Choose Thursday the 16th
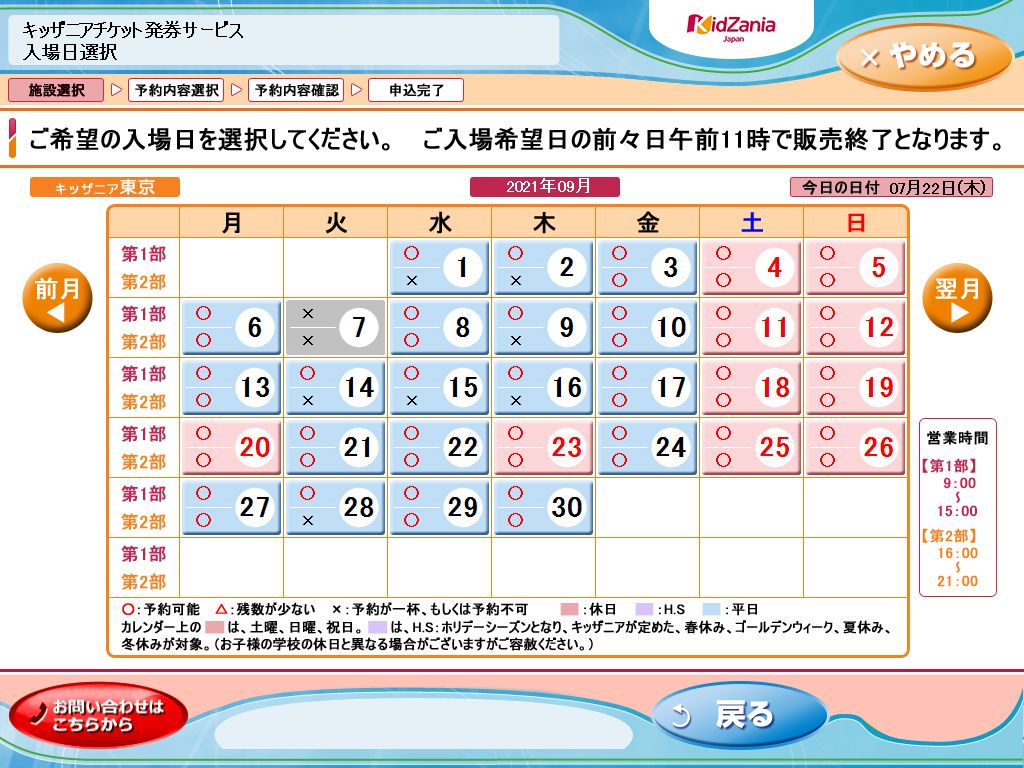The height and width of the screenshot is (768, 1024). (543, 387)
